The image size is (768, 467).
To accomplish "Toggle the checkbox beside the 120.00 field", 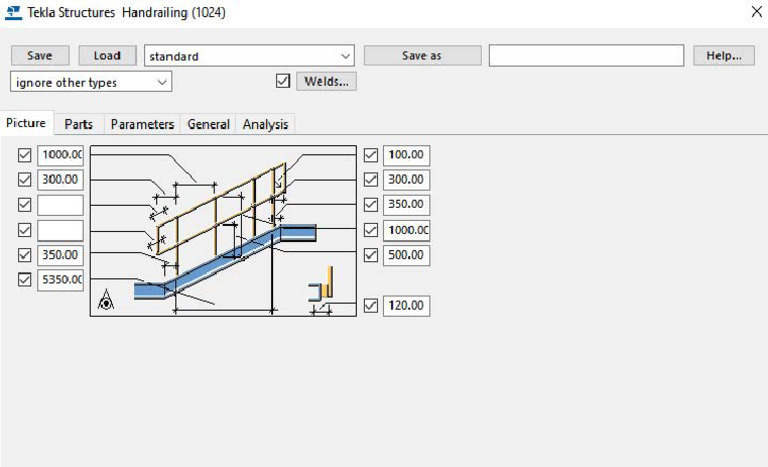I will (371, 305).
